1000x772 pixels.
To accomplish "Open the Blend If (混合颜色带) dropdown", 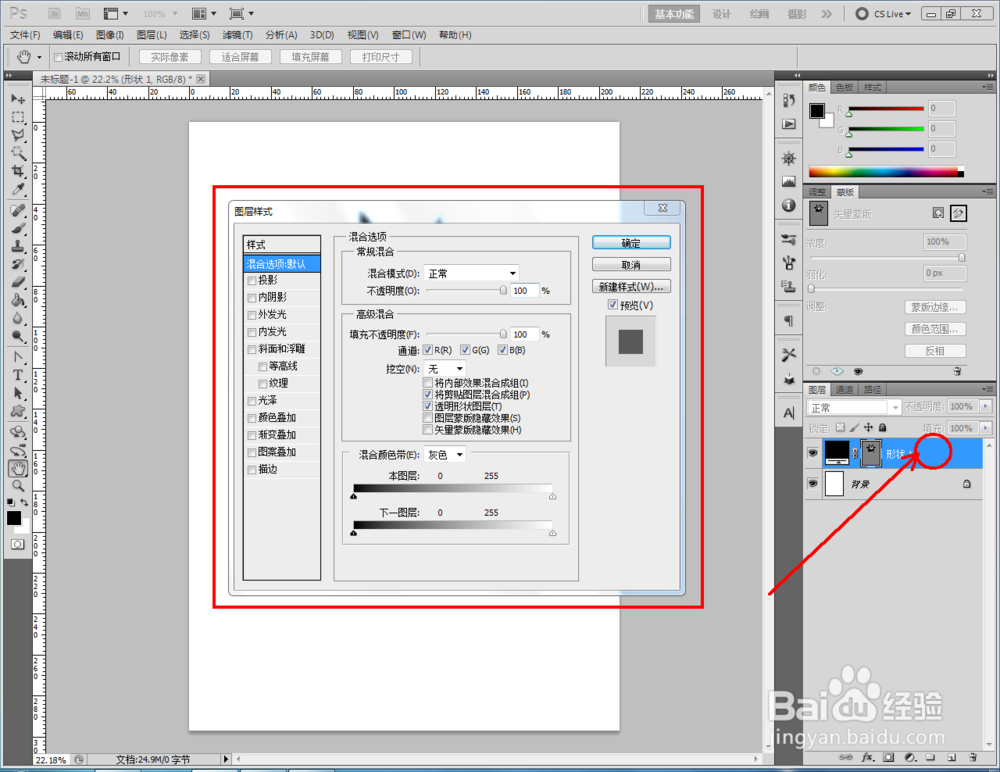I will click(x=445, y=454).
